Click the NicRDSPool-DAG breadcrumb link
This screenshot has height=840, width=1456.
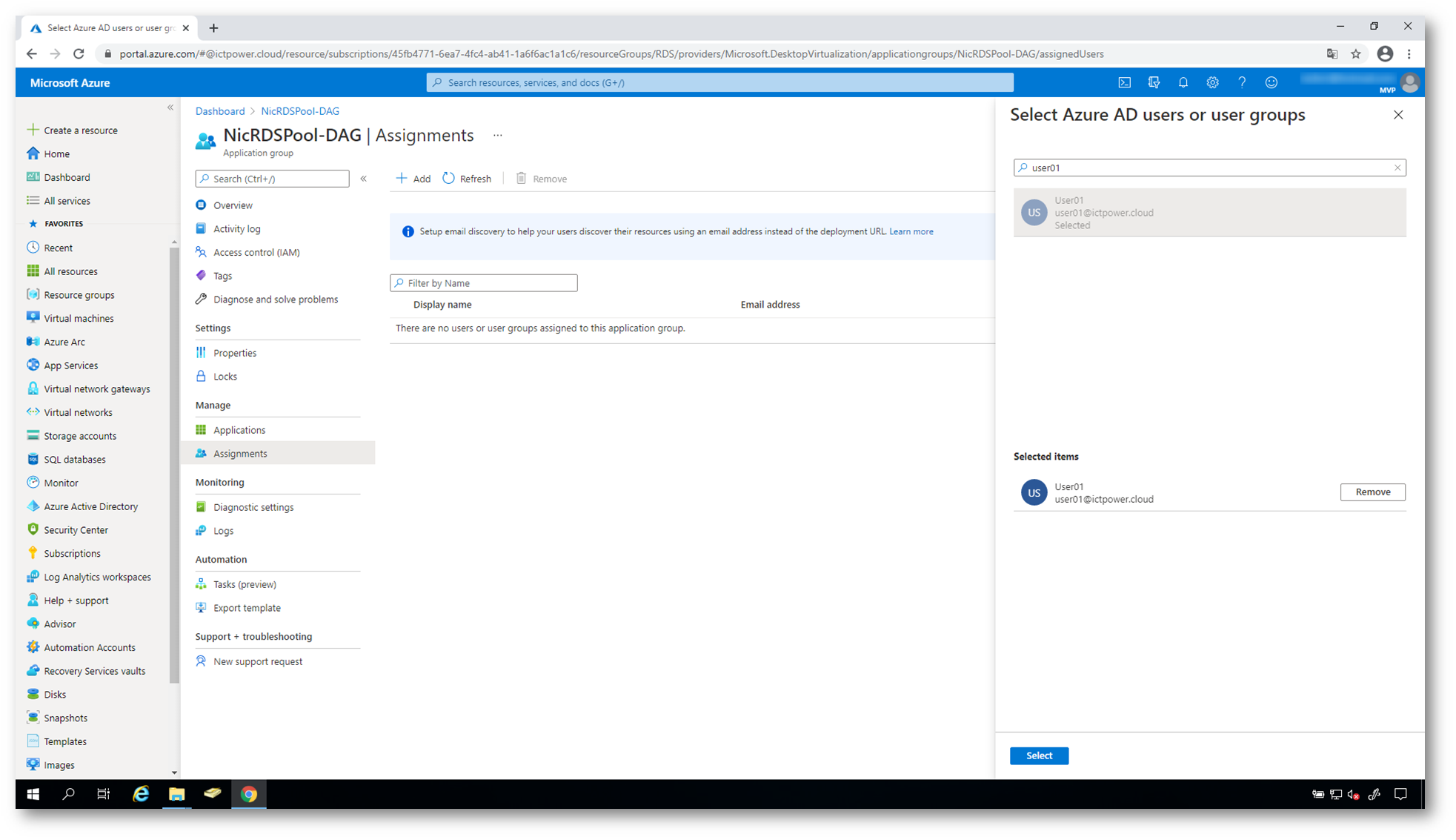point(300,111)
